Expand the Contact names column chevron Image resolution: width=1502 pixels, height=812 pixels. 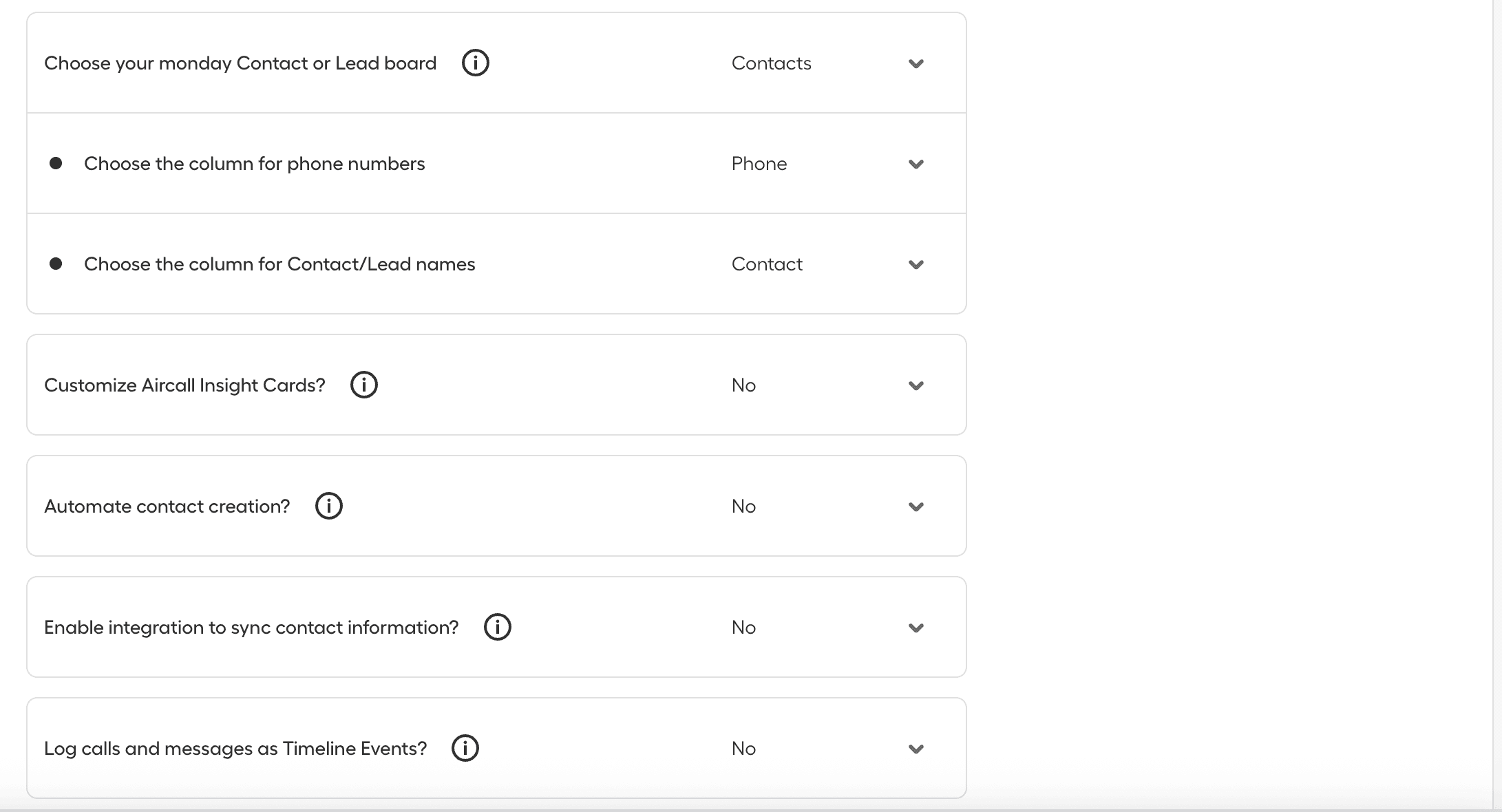[916, 264]
